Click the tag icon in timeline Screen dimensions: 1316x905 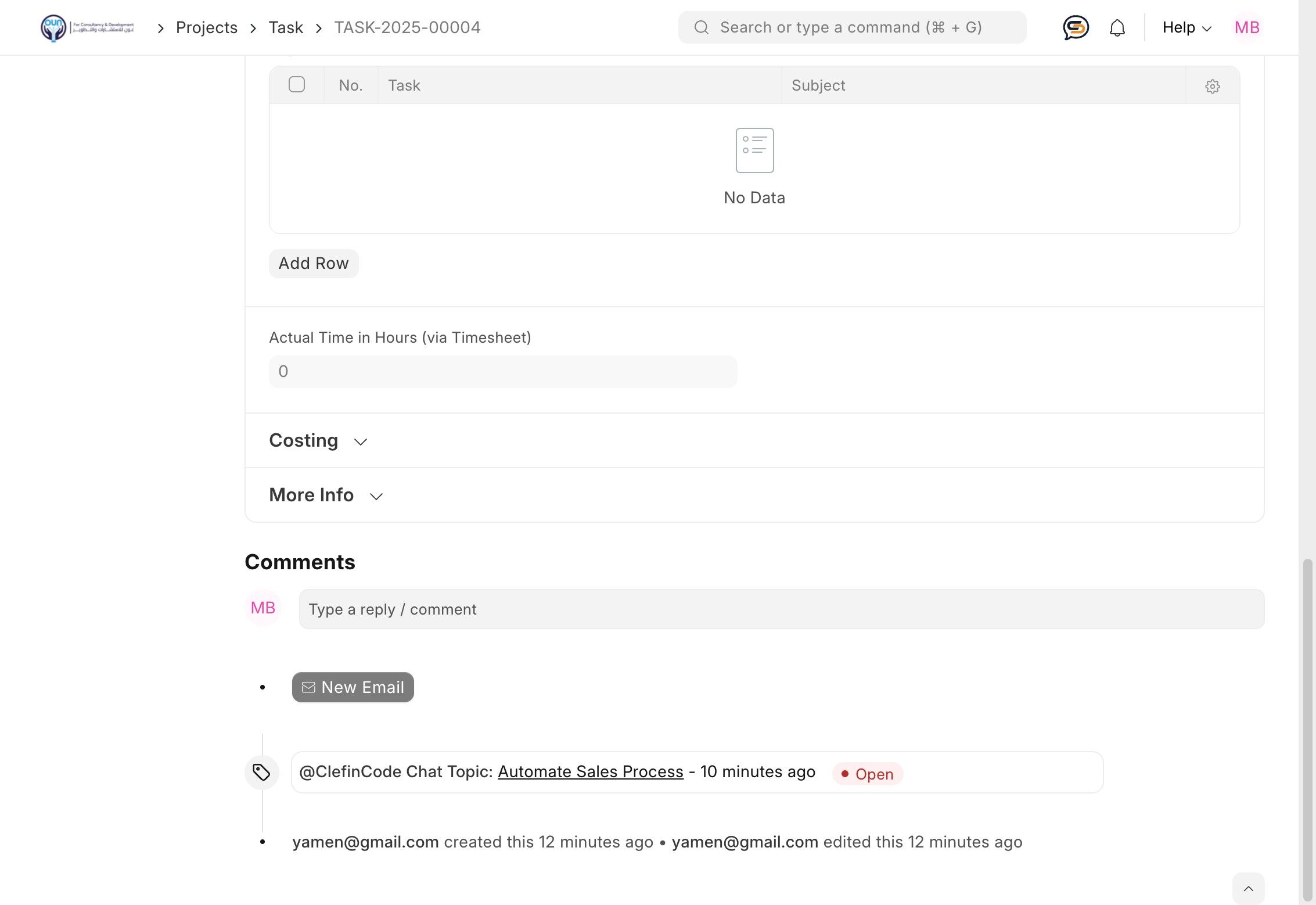261,772
